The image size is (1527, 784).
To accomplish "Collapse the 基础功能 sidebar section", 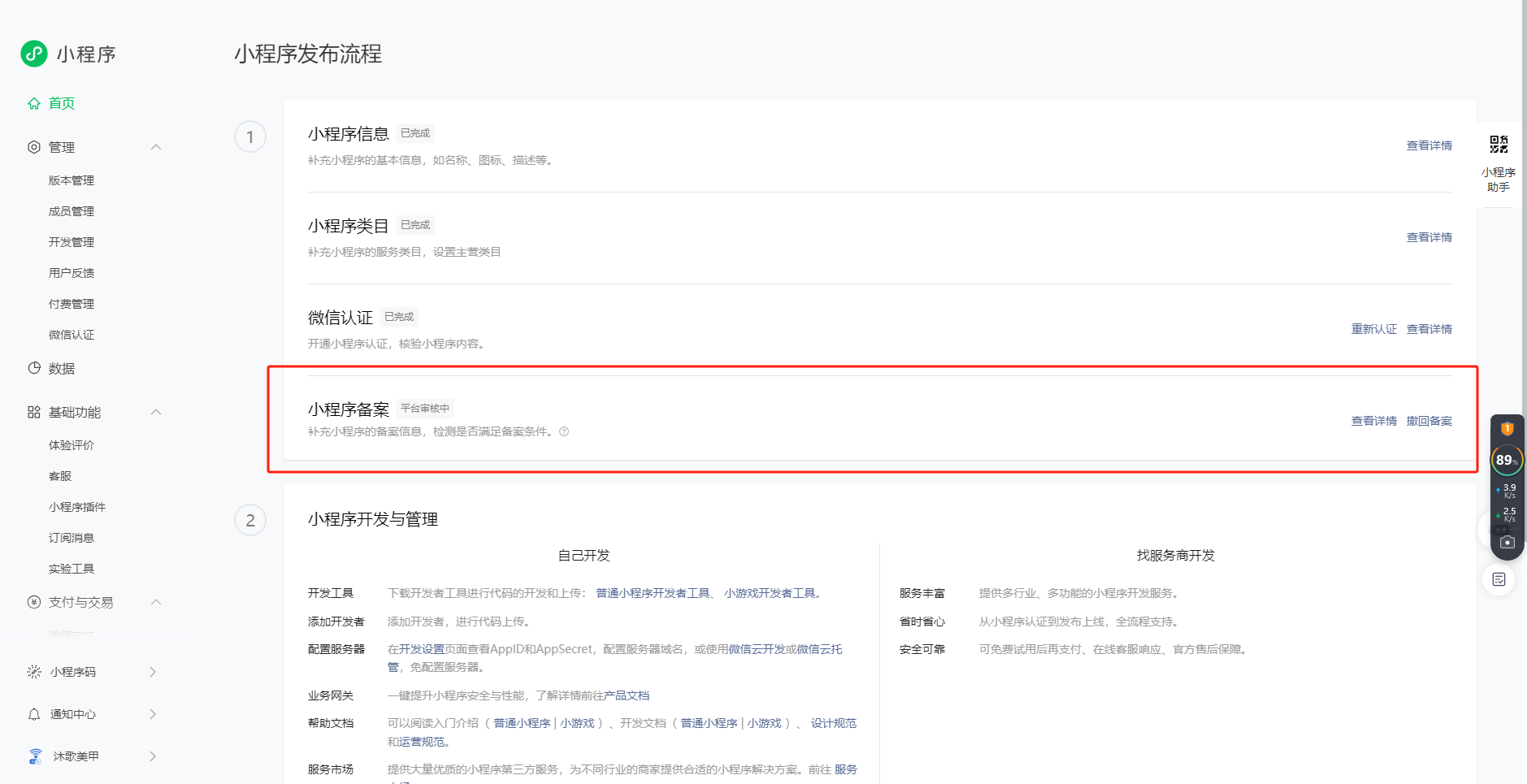I will tap(156, 412).
